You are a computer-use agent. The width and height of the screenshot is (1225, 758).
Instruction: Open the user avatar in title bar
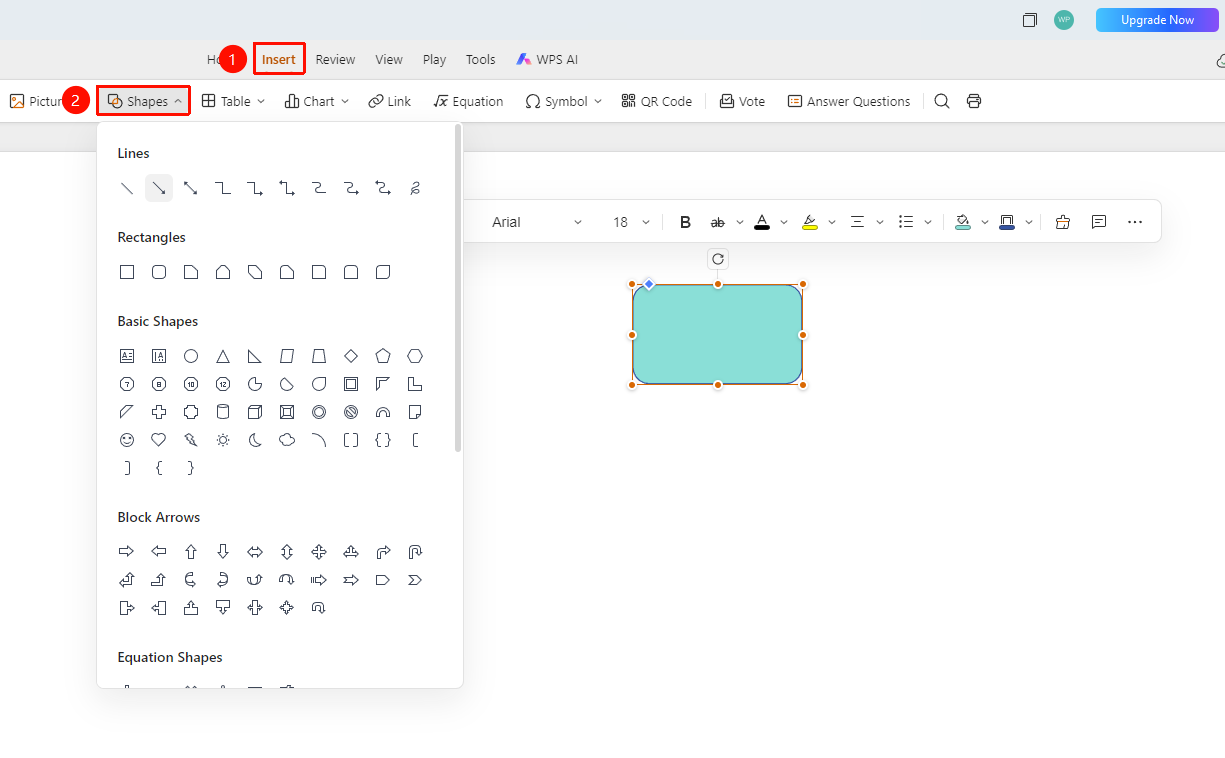coord(1064,20)
